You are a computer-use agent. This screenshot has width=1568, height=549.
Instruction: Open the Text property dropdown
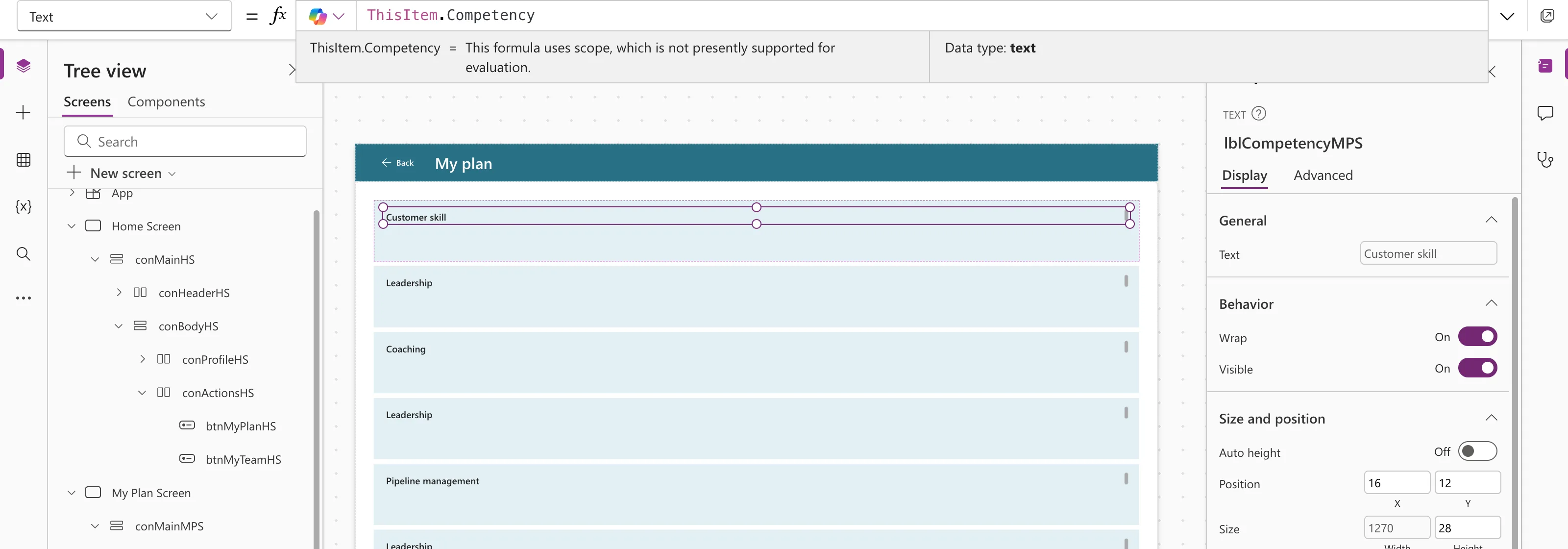point(124,17)
